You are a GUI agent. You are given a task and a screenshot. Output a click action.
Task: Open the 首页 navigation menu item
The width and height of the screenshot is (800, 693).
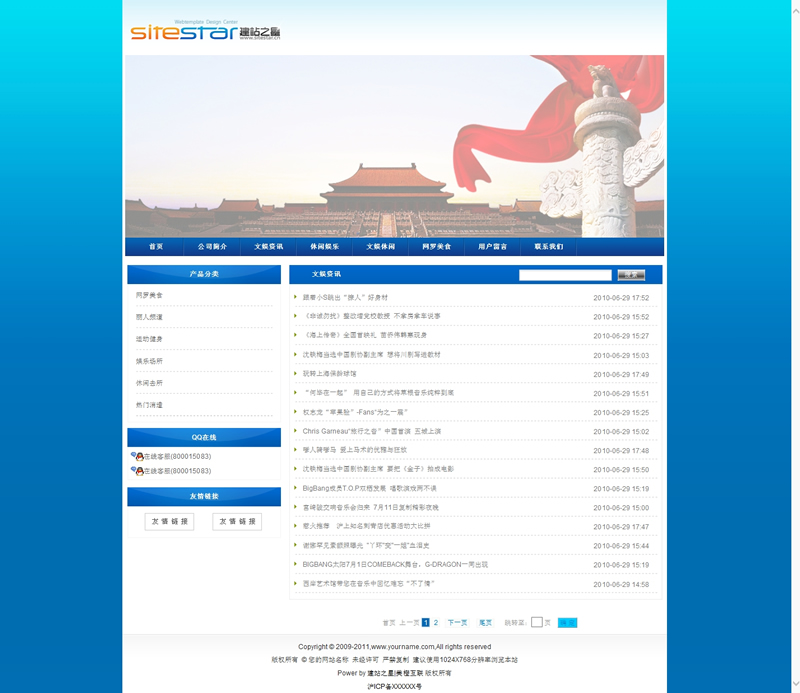(155, 246)
